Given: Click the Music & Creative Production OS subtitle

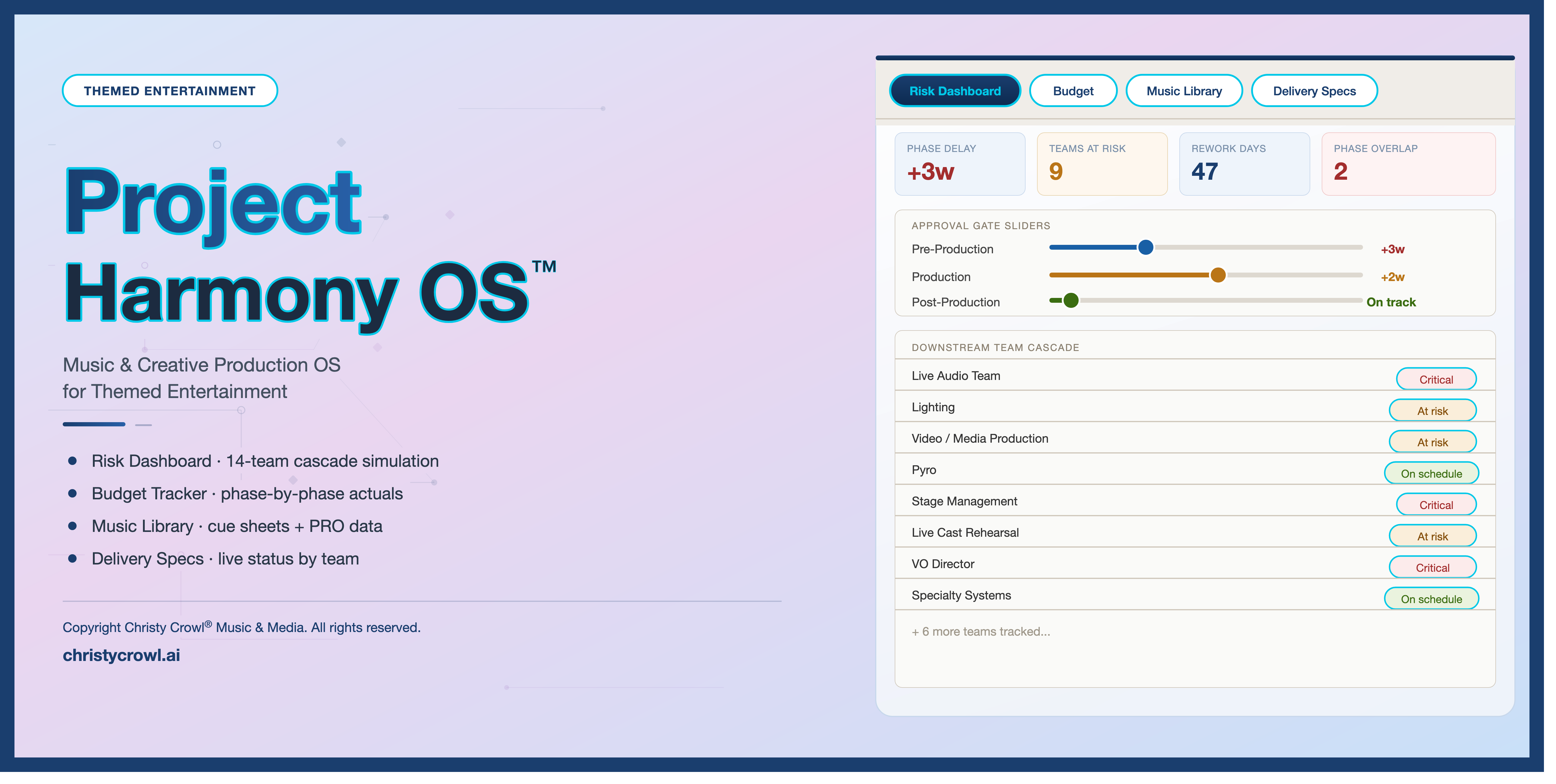Looking at the screenshot, I should [x=201, y=378].
